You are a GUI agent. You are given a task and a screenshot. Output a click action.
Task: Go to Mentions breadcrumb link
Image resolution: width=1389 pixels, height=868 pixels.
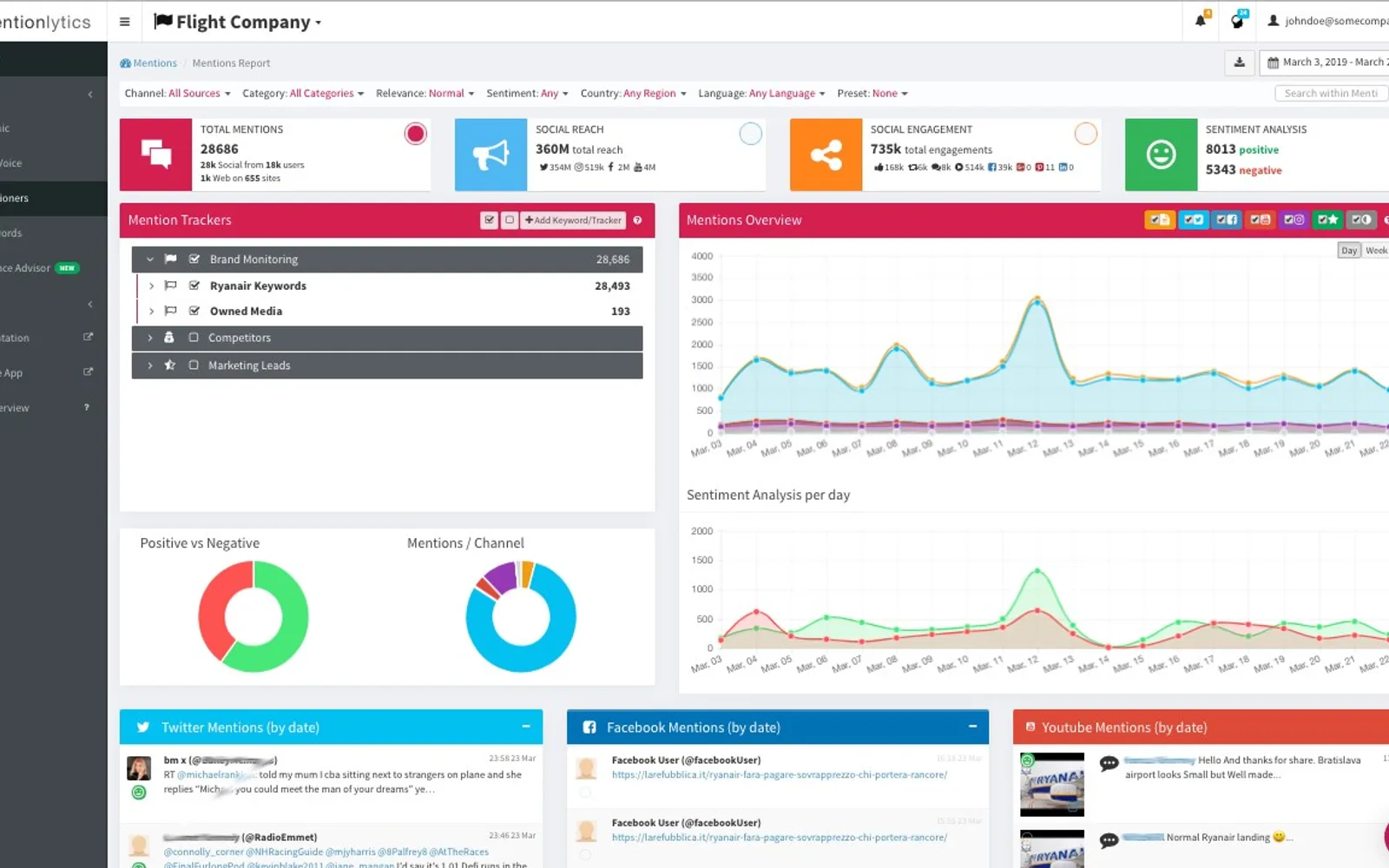pyautogui.click(x=148, y=63)
